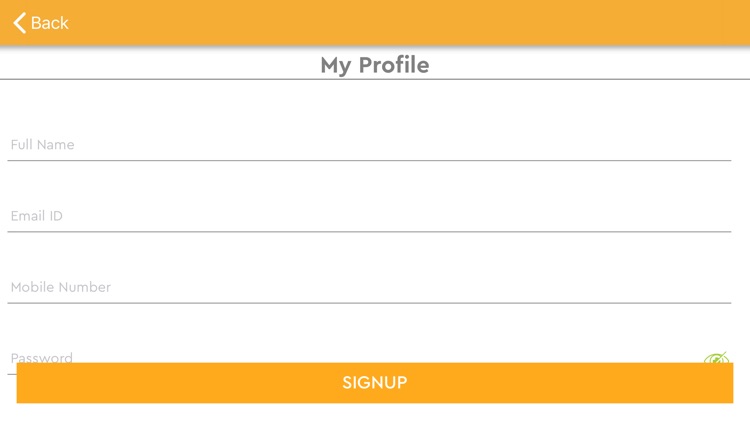This screenshot has width=750, height=422.
Task: Click underline beneath Full Name field
Action: click(x=369, y=160)
